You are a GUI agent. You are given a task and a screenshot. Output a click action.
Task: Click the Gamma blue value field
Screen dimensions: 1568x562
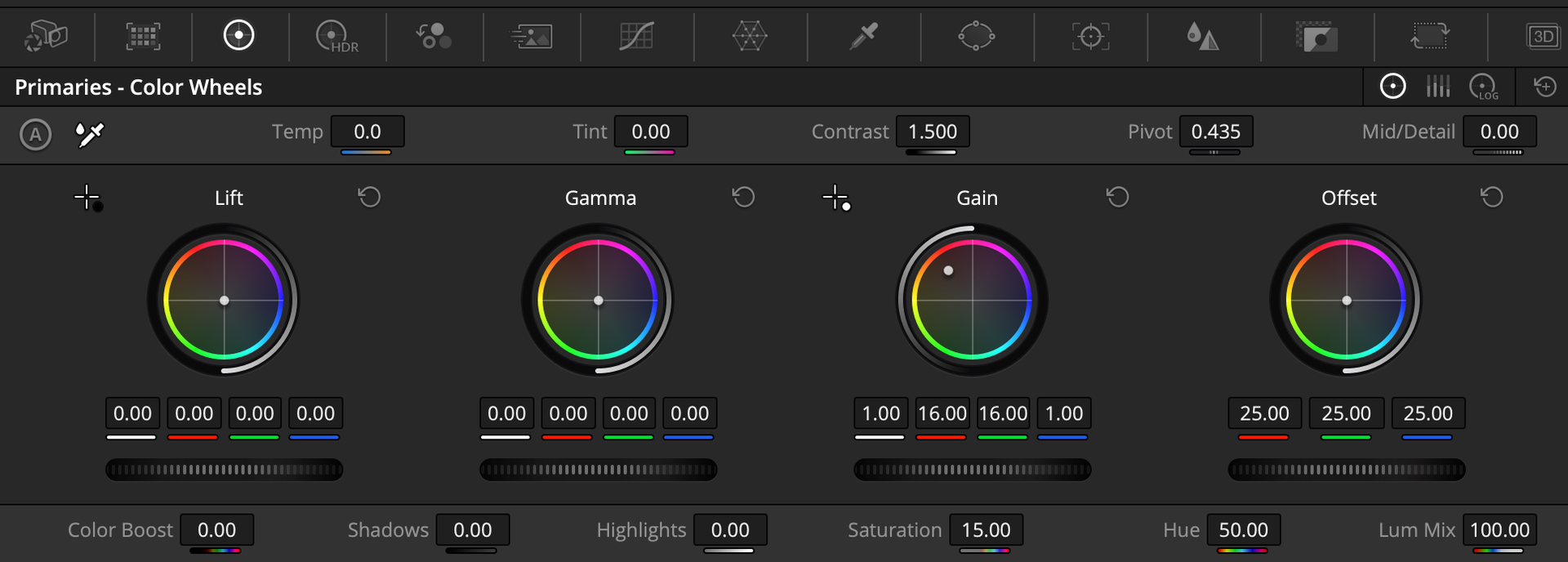point(690,413)
